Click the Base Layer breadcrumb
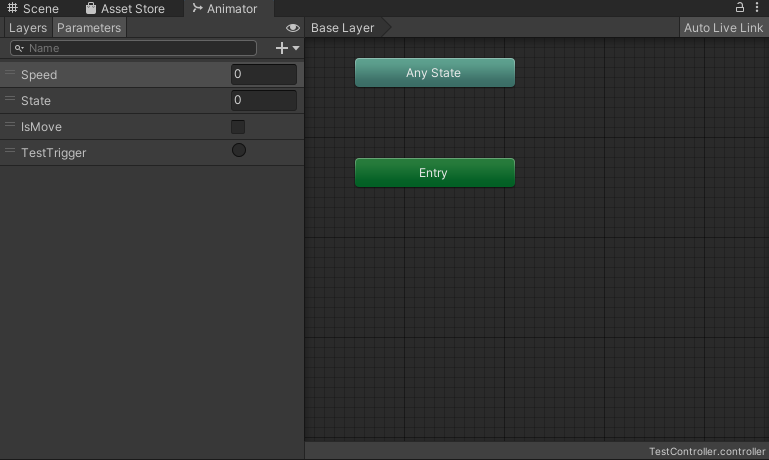This screenshot has height=460, width=769. [343, 28]
